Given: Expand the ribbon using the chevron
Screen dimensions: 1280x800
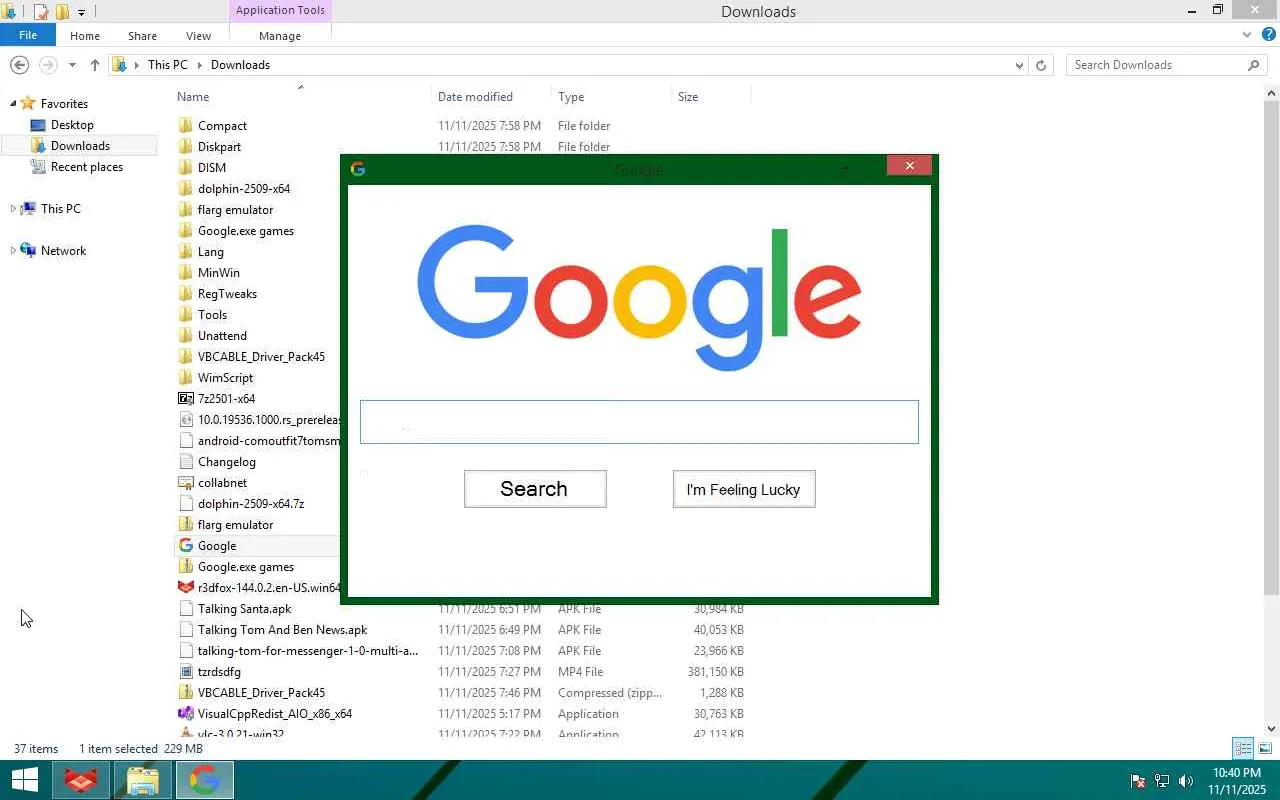Looking at the screenshot, I should tap(1247, 35).
